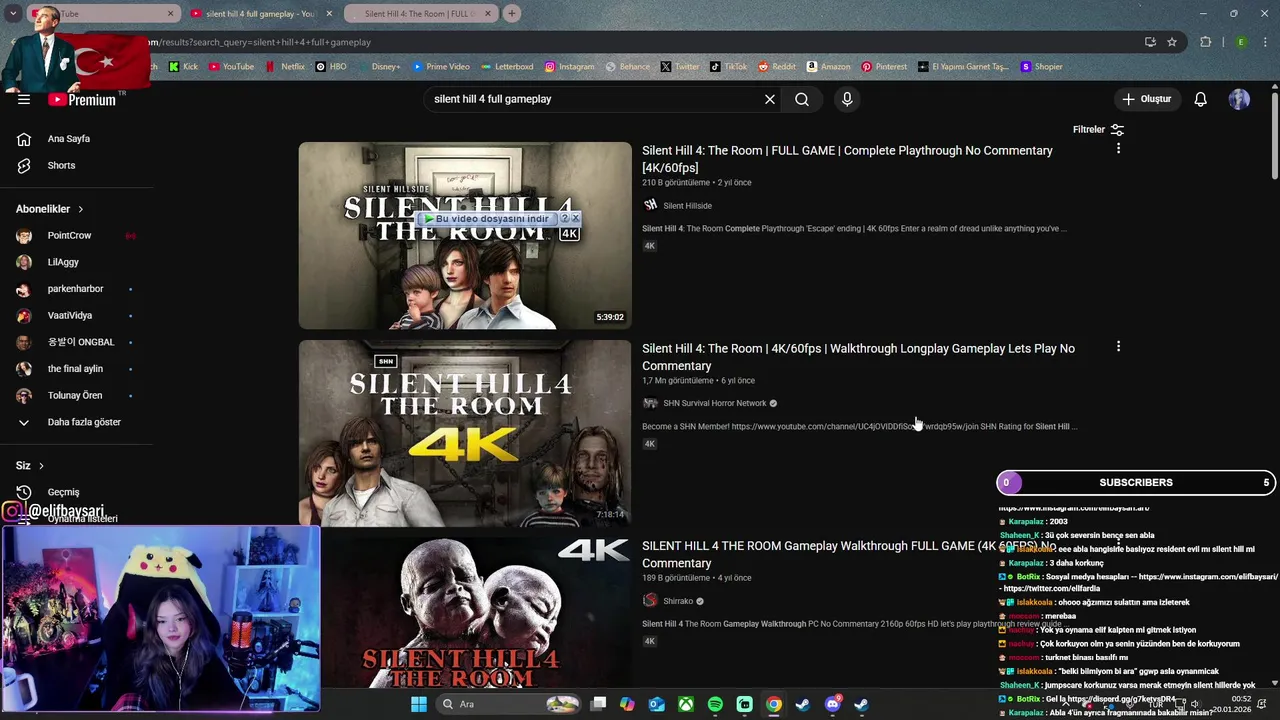Viewport: 1280px width, 720px height.
Task: Open Outlook from the taskbar
Action: pos(656,704)
